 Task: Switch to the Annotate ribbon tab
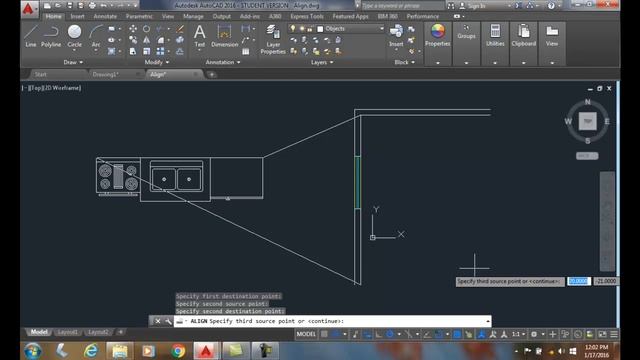point(105,16)
